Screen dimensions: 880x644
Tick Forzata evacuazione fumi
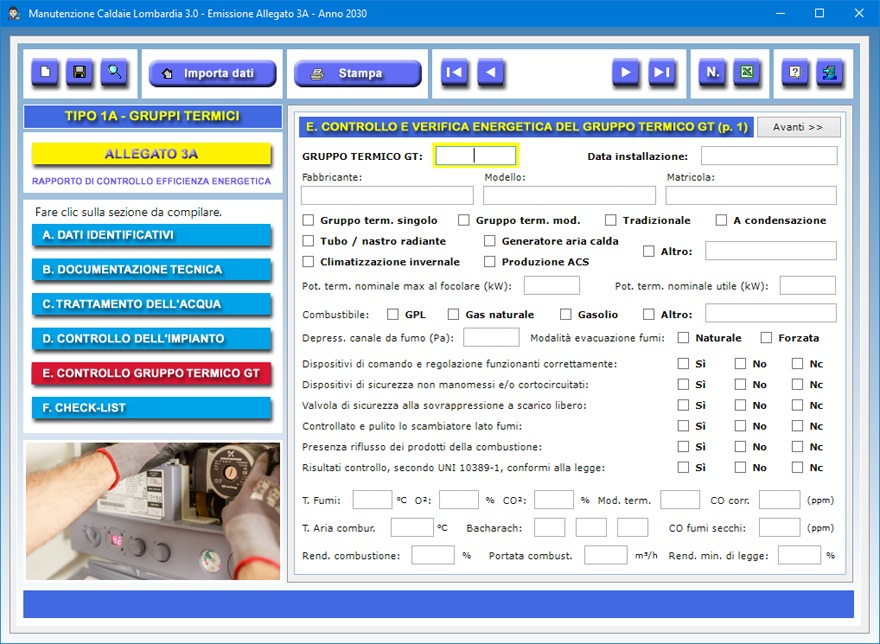point(766,338)
